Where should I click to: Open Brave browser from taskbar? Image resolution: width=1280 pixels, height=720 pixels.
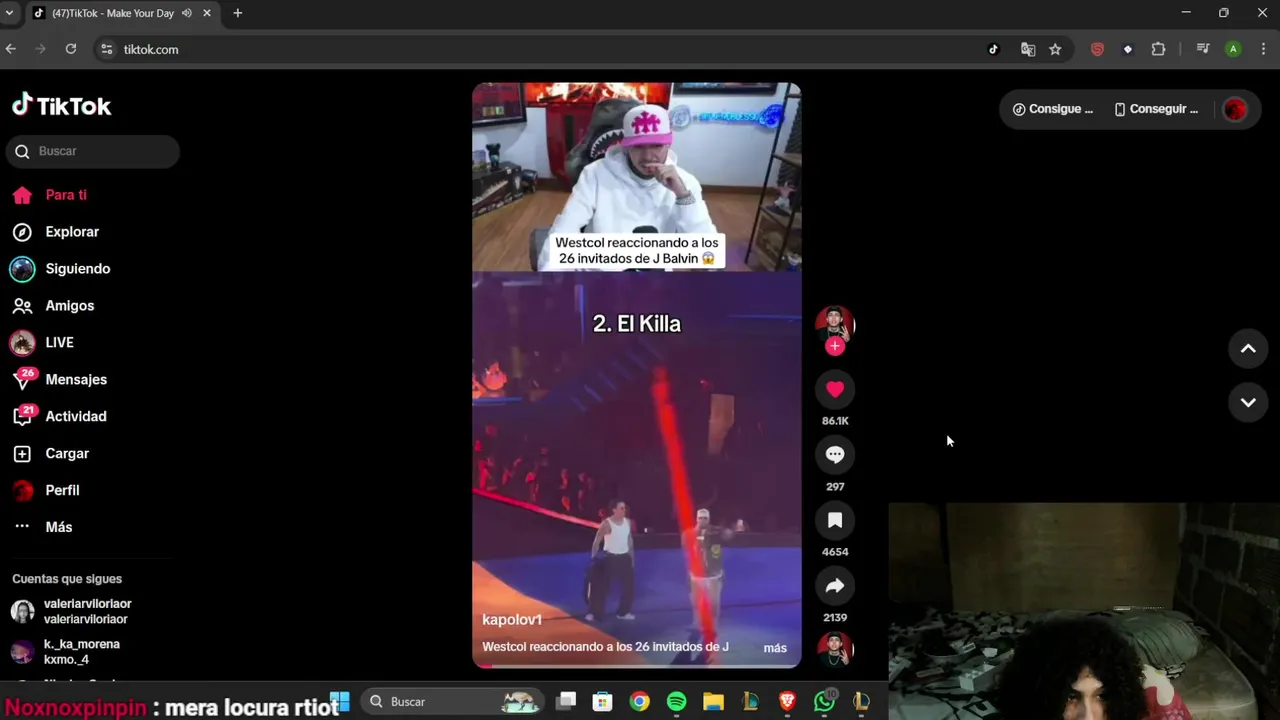787,702
